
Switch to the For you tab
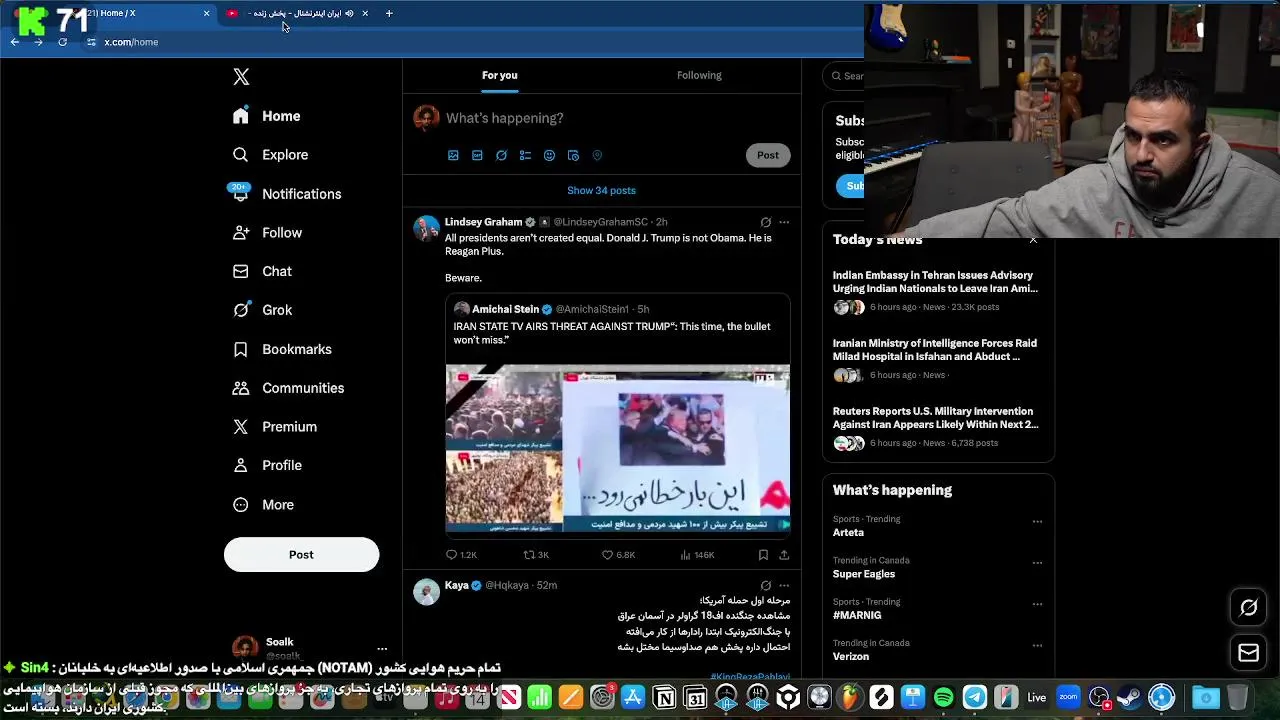click(x=499, y=75)
